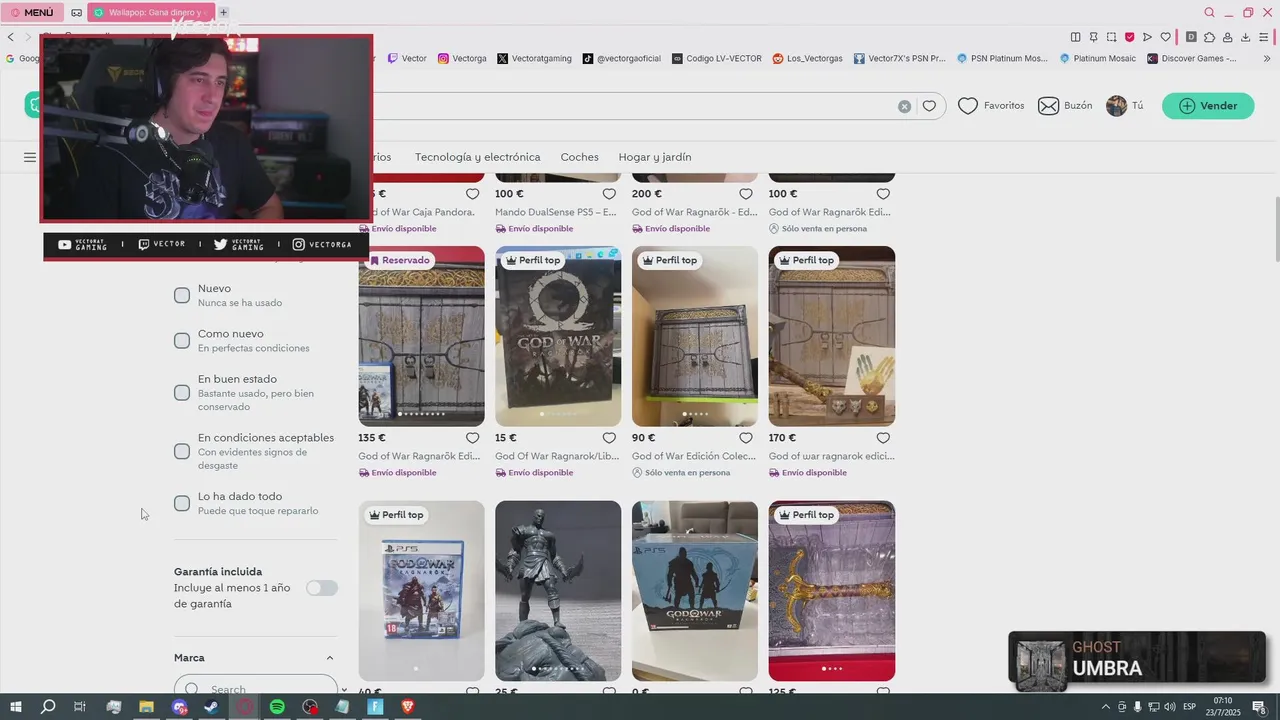This screenshot has width=1280, height=720.
Task: Save search with heart icon in search bar
Action: click(x=929, y=106)
